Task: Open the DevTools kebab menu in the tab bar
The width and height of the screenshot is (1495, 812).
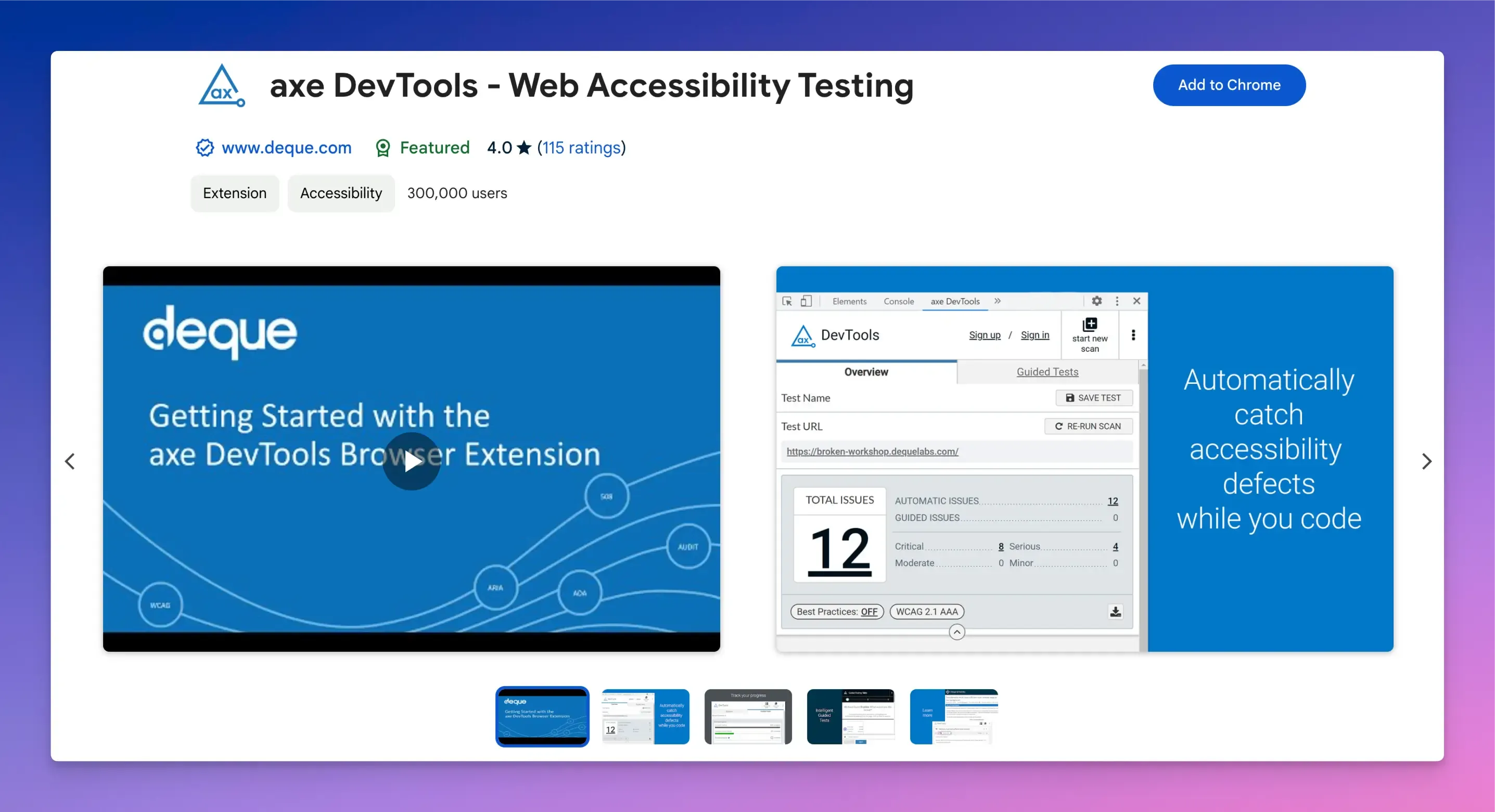Action: point(1117,301)
